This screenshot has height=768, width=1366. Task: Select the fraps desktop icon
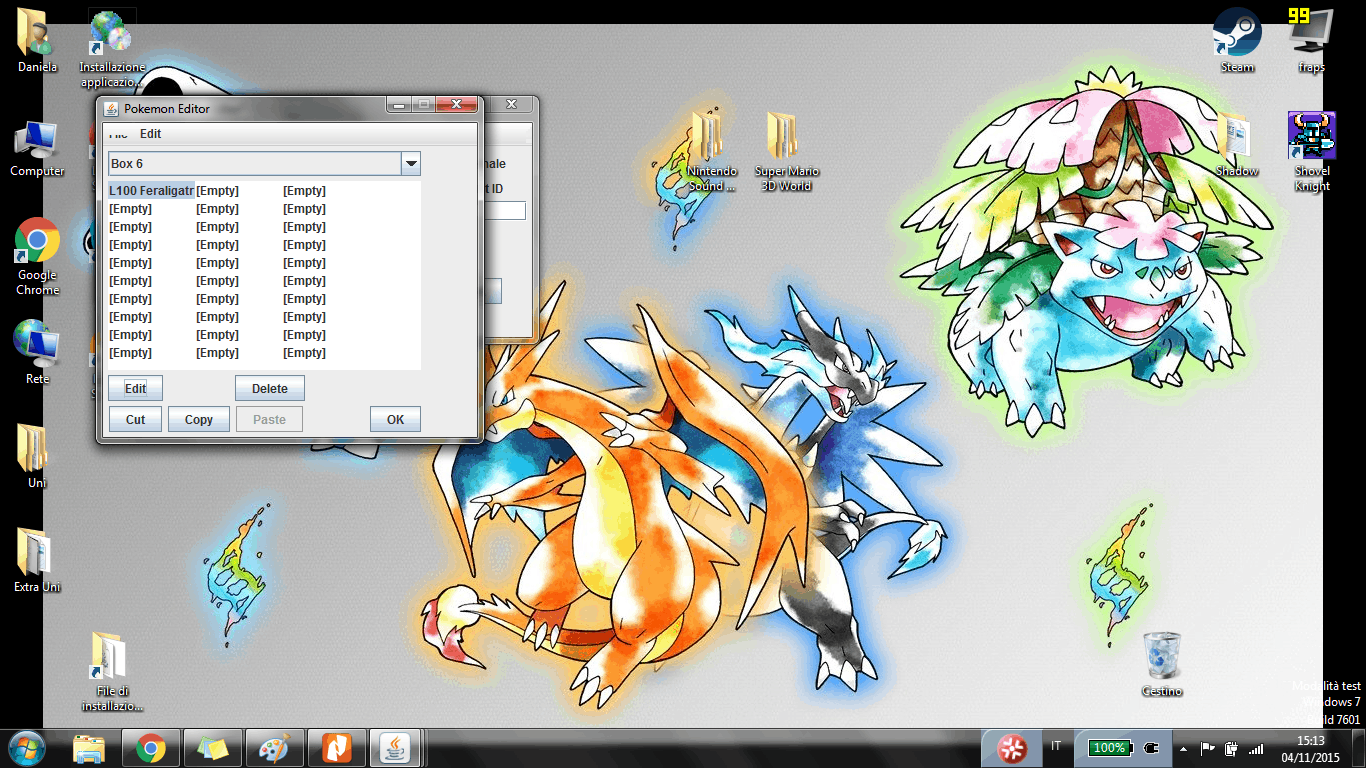click(x=1311, y=41)
